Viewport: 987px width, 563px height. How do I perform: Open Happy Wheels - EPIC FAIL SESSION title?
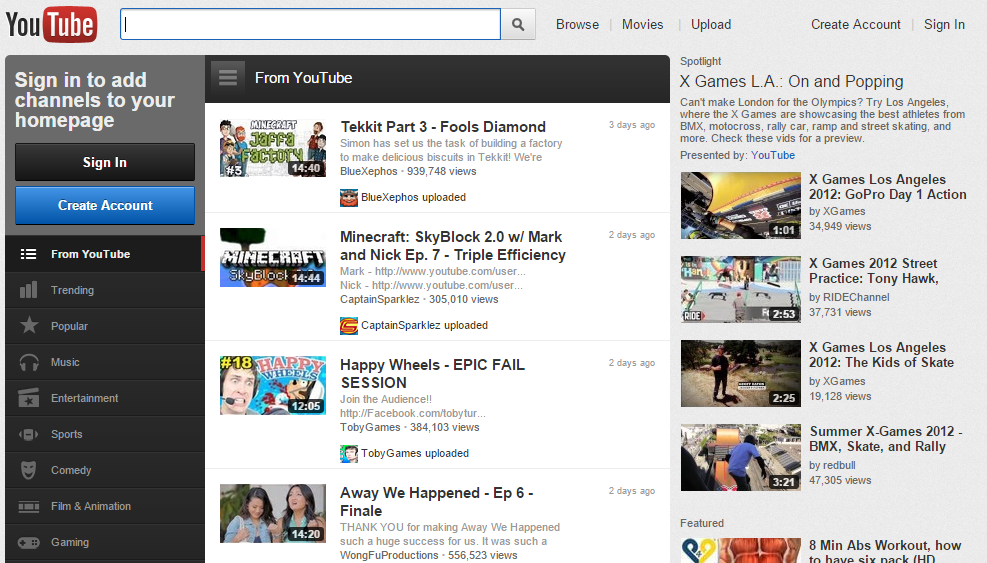click(432, 373)
